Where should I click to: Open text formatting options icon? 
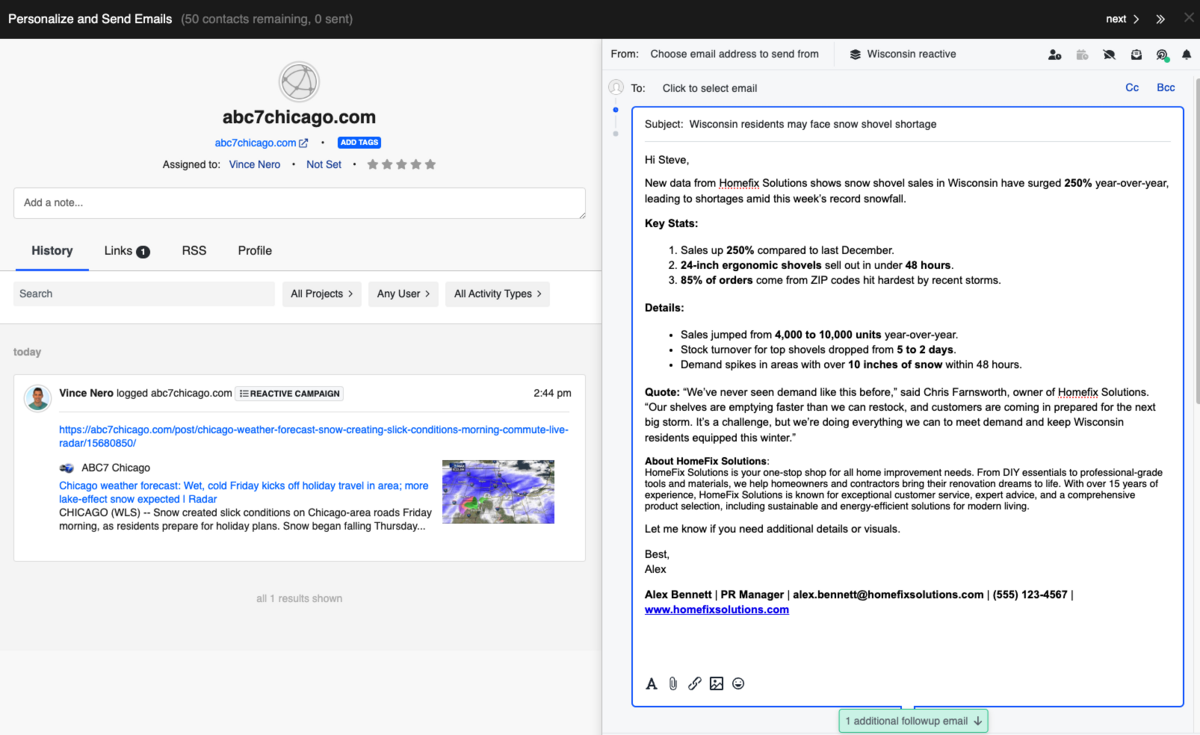pyautogui.click(x=651, y=684)
